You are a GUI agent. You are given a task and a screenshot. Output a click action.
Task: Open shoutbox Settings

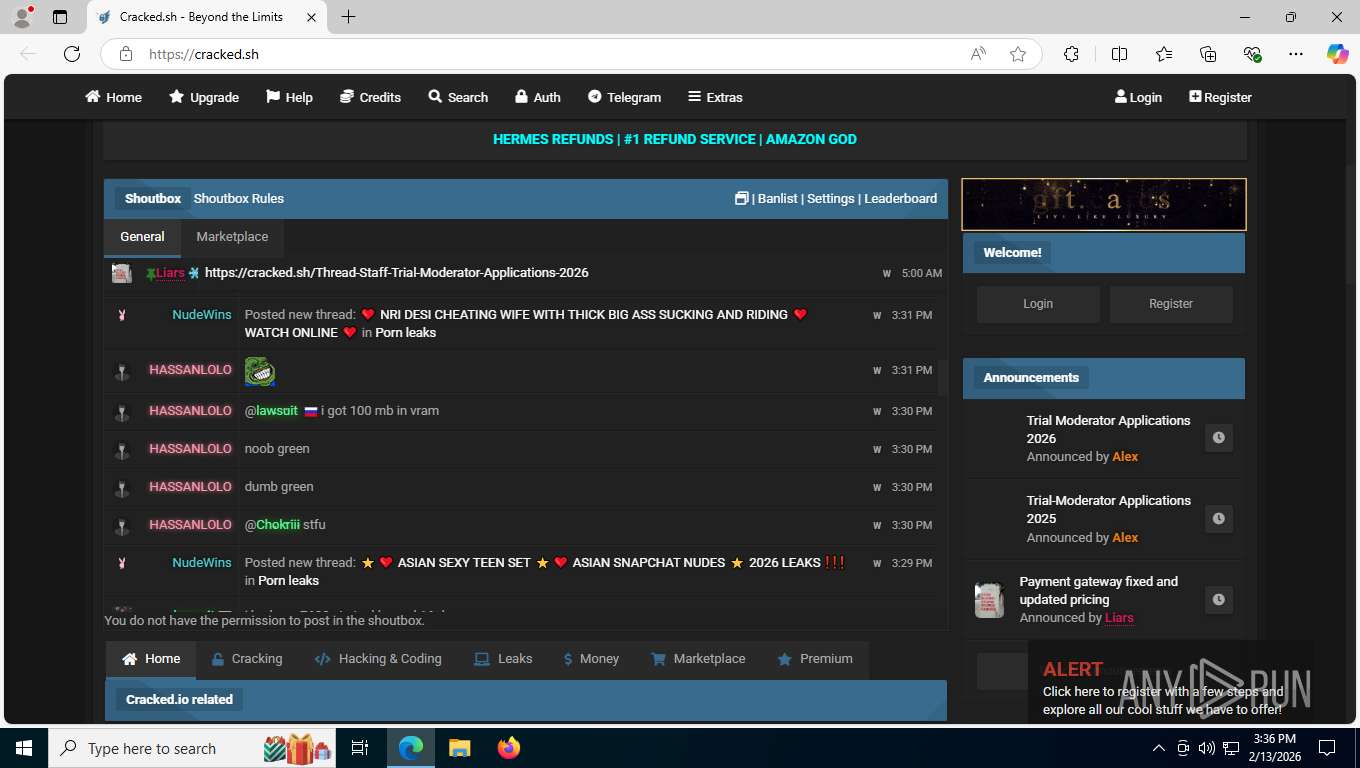click(x=831, y=198)
